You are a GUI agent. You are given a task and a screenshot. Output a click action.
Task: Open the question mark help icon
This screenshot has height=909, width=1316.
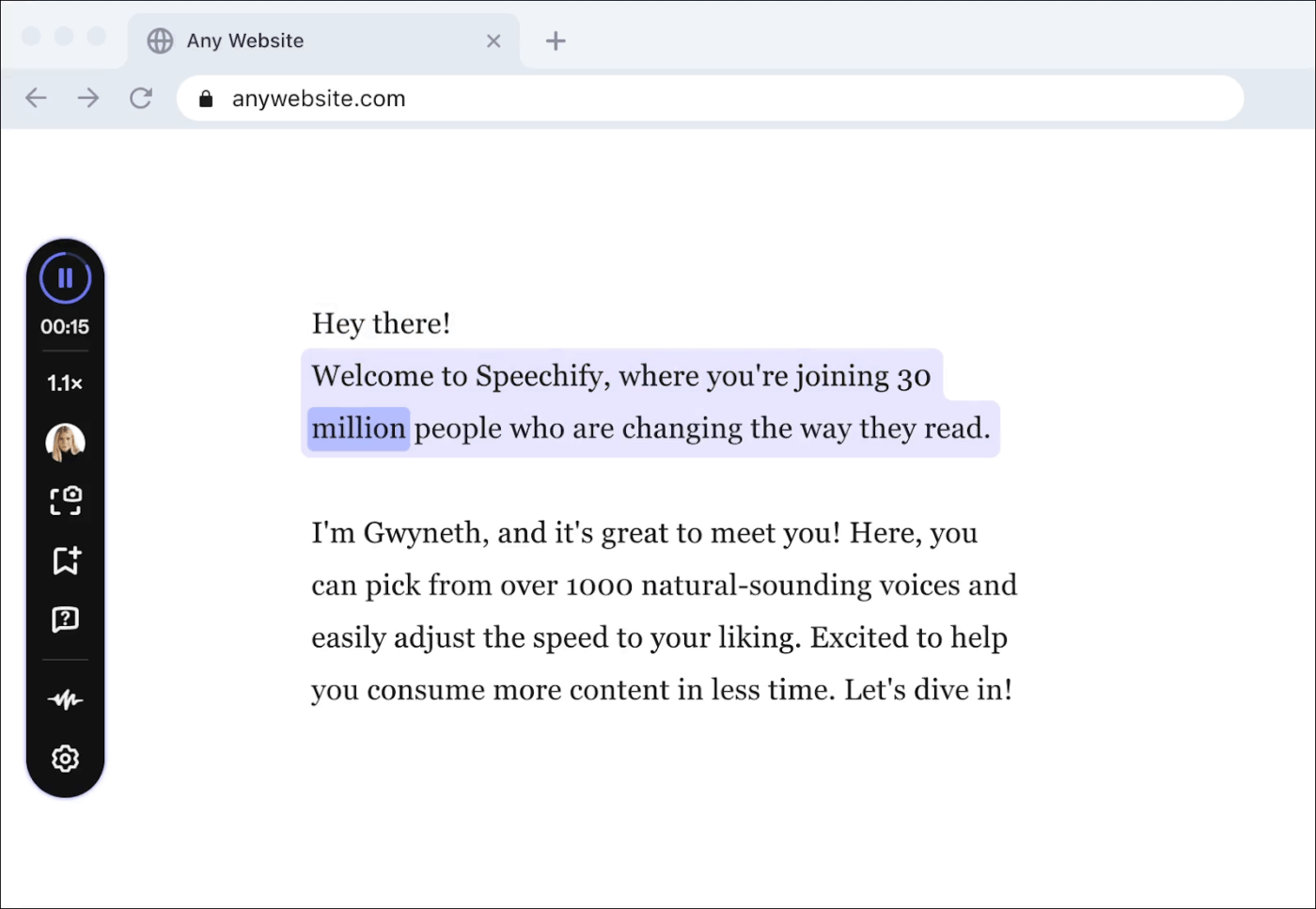coord(65,619)
